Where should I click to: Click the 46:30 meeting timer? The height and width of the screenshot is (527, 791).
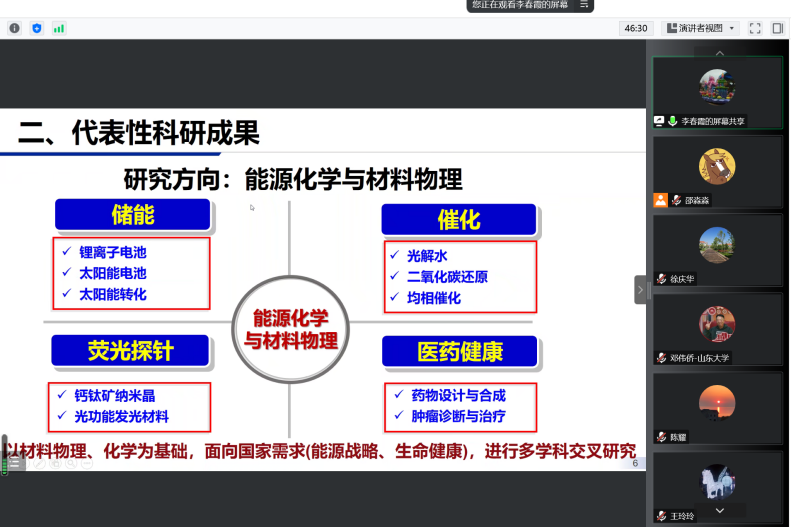(x=634, y=28)
